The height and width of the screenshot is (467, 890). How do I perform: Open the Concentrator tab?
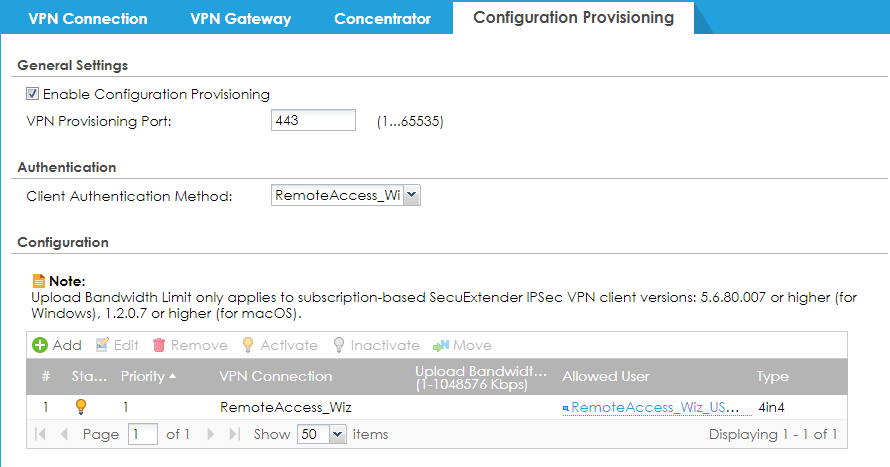coord(383,19)
